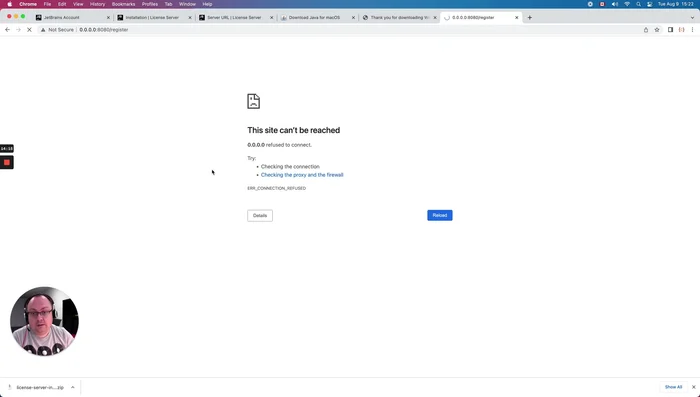Close the JetBrains Account tab
Viewport: 700px width, 397px height.
(108, 17)
